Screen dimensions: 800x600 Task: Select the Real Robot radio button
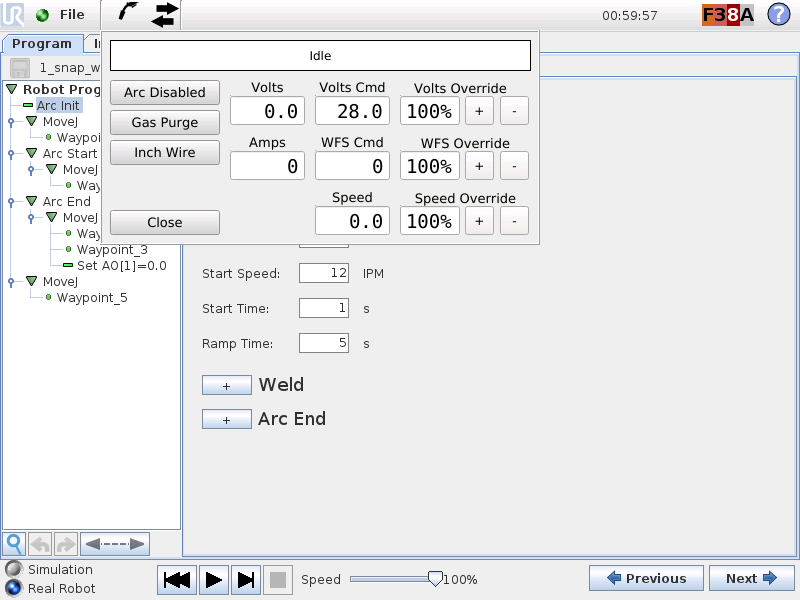point(13,587)
